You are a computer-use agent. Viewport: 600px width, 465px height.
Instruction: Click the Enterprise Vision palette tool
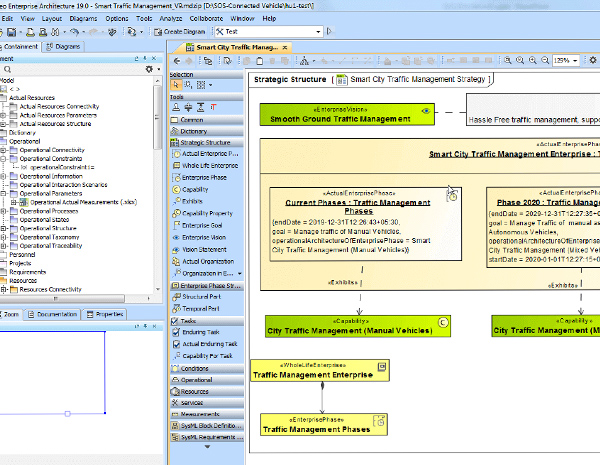pos(204,237)
